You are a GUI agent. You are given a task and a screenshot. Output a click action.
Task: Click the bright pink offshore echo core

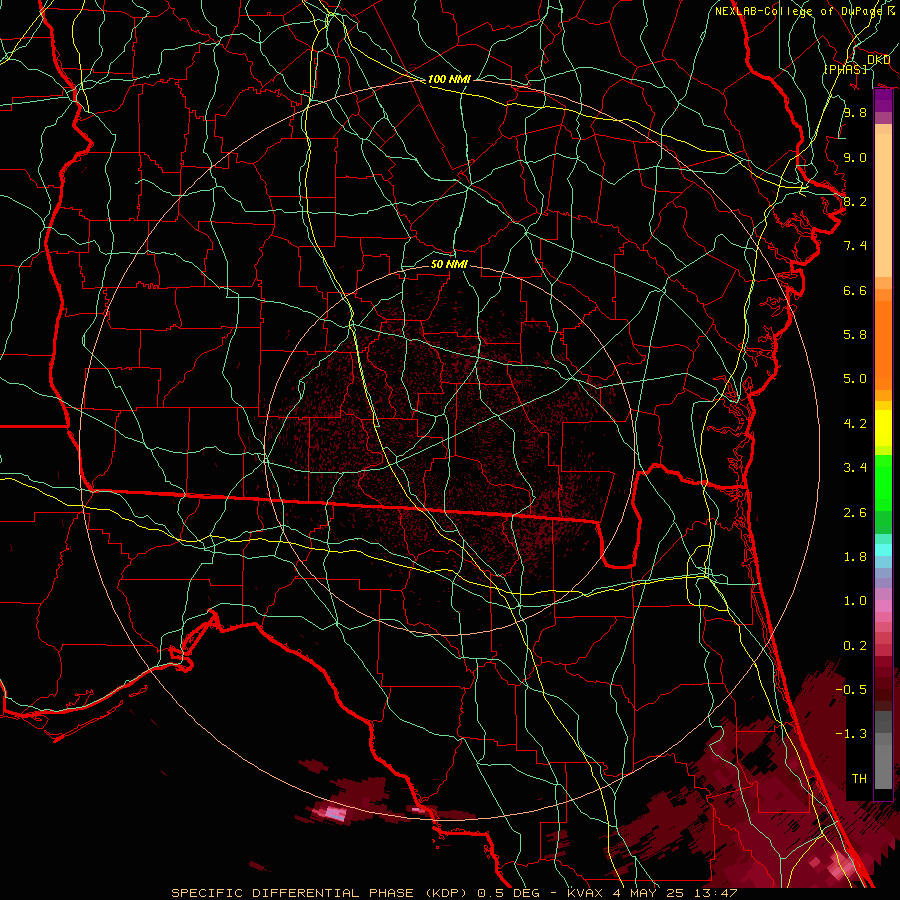pyautogui.click(x=334, y=813)
